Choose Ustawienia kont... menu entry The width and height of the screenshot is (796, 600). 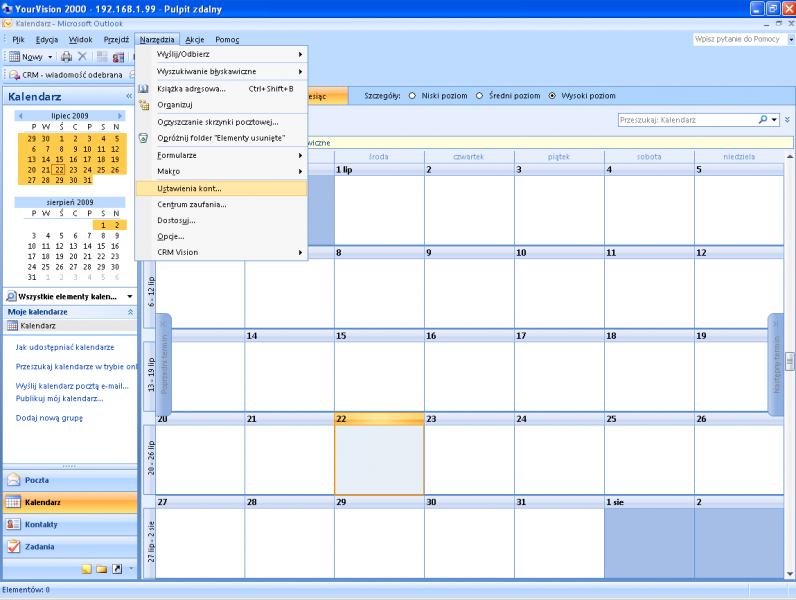(221, 188)
